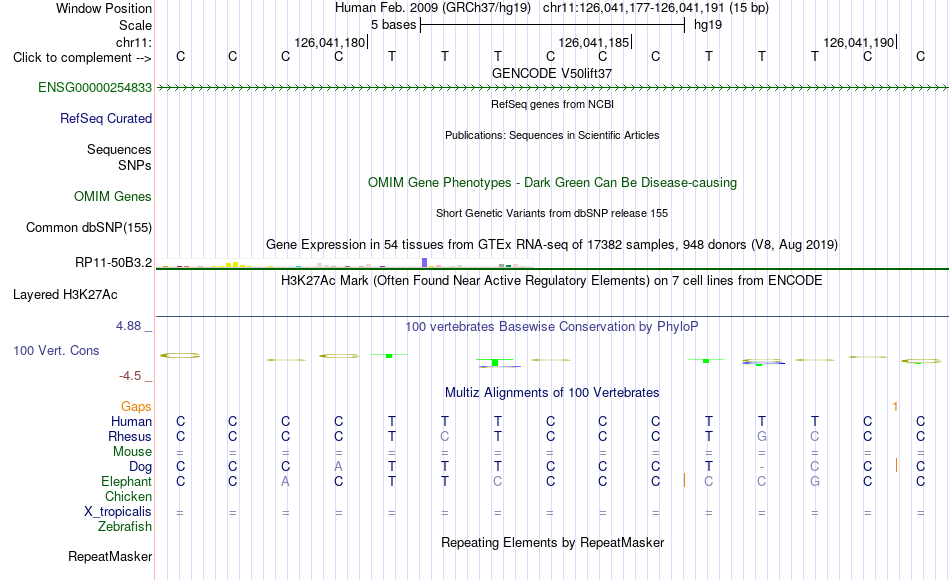Select the OMIM Genes track label
Image resolution: width=950 pixels, height=580 pixels.
112,196
